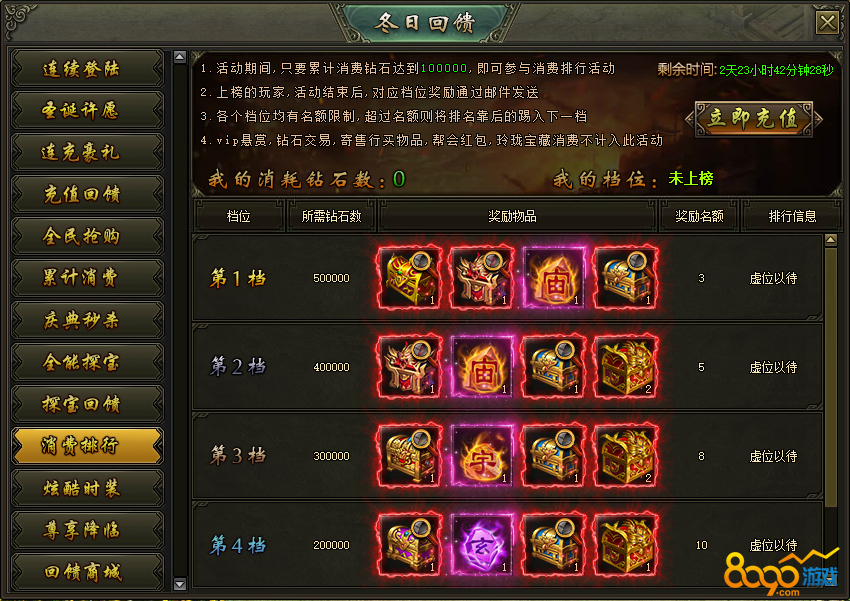Select the red armor reward in tier 2 row
This screenshot has width=850, height=601.
coord(409,366)
